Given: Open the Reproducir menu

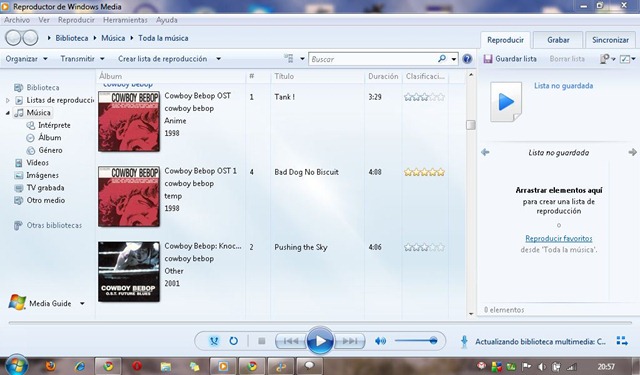Looking at the screenshot, I should pos(76,20).
